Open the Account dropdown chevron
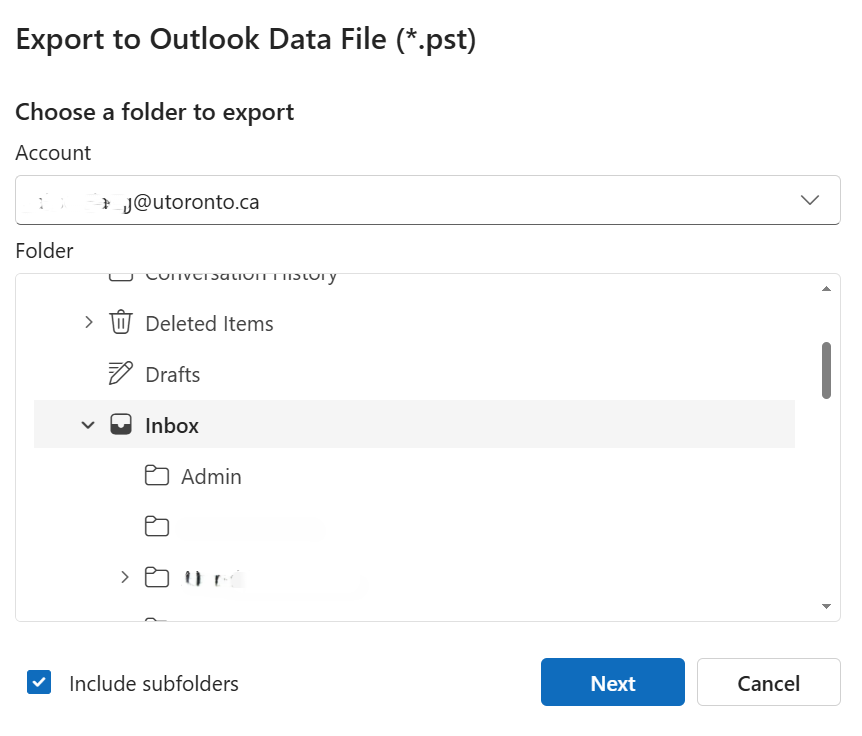This screenshot has height=736, width=862. [810, 201]
